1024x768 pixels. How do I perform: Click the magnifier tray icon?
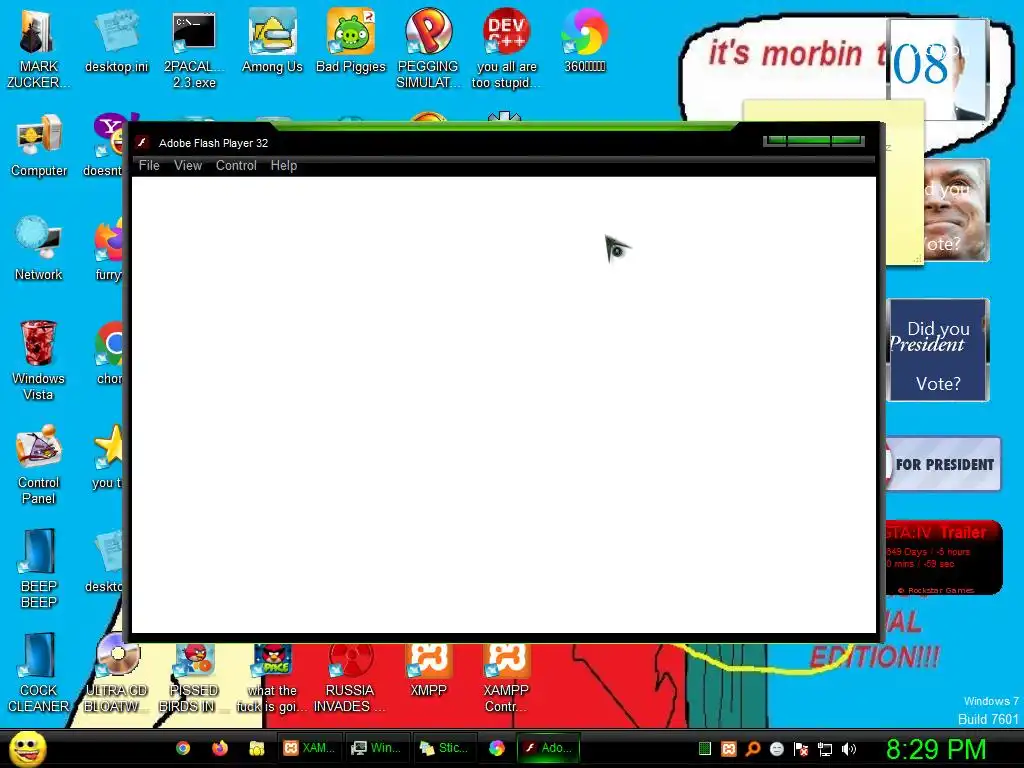753,749
